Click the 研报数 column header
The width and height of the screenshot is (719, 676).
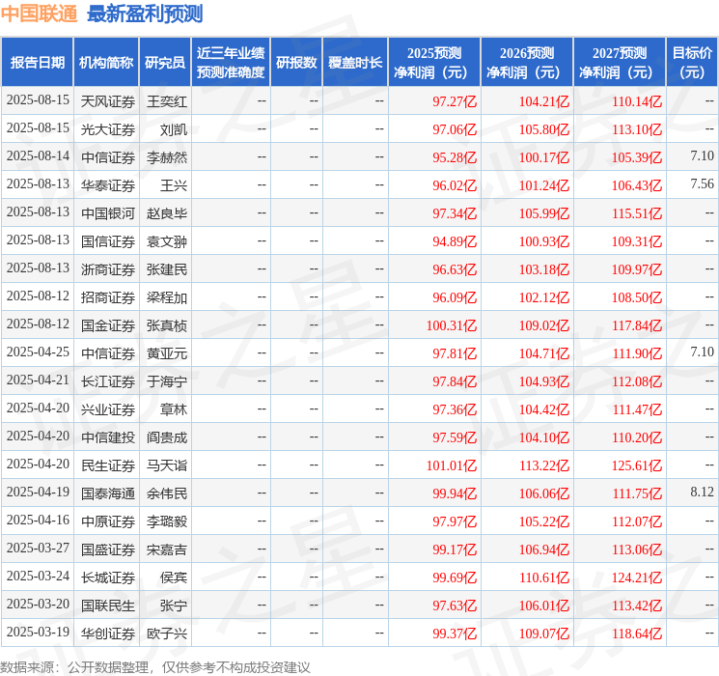coord(296,62)
